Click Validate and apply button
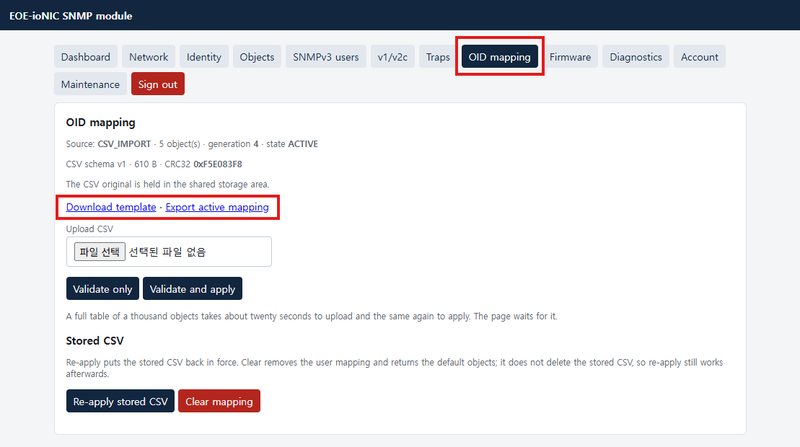This screenshot has width=800, height=447. pyautogui.click(x=192, y=289)
